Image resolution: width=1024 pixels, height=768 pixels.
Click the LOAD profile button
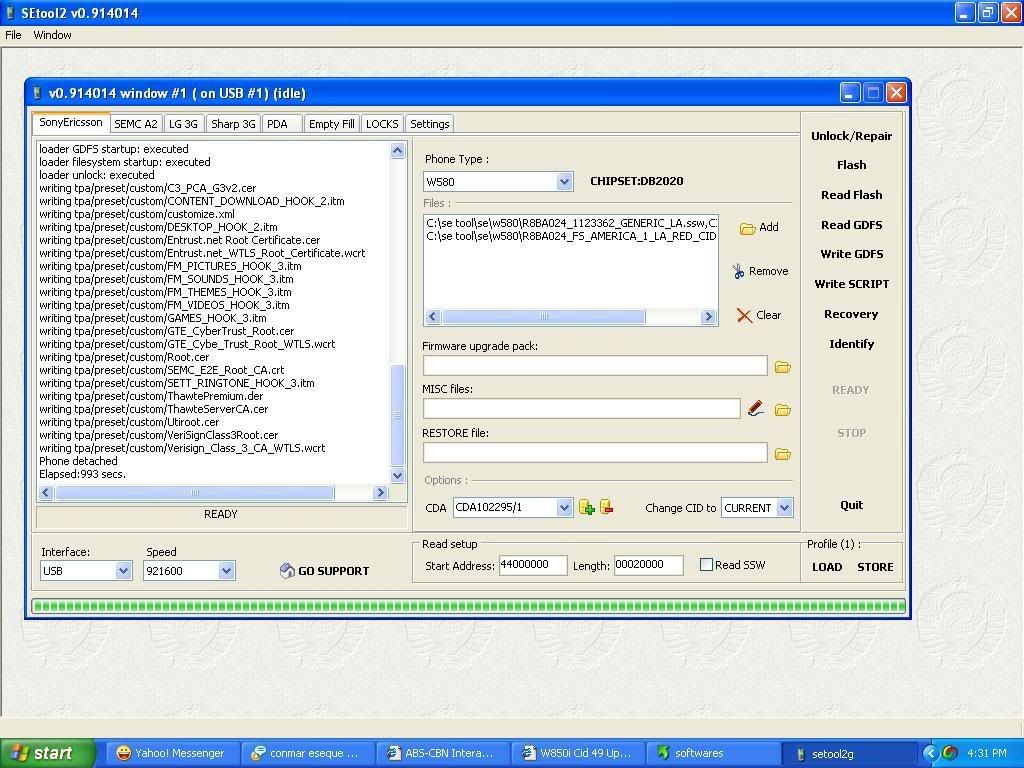[827, 567]
